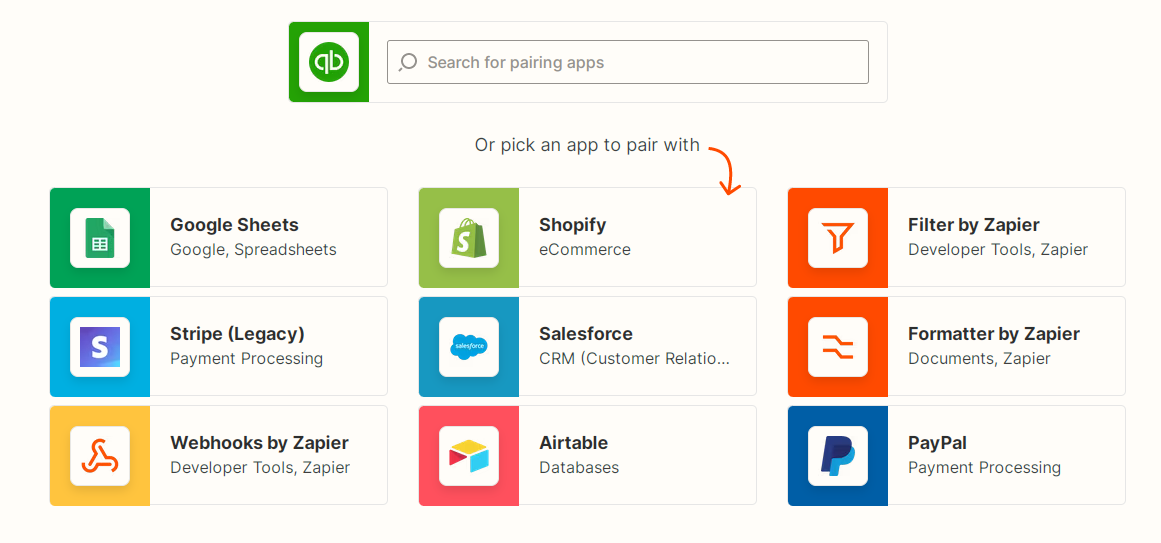1161x543 pixels.
Task: Click the "eCommerce" category text
Action: 585,250
